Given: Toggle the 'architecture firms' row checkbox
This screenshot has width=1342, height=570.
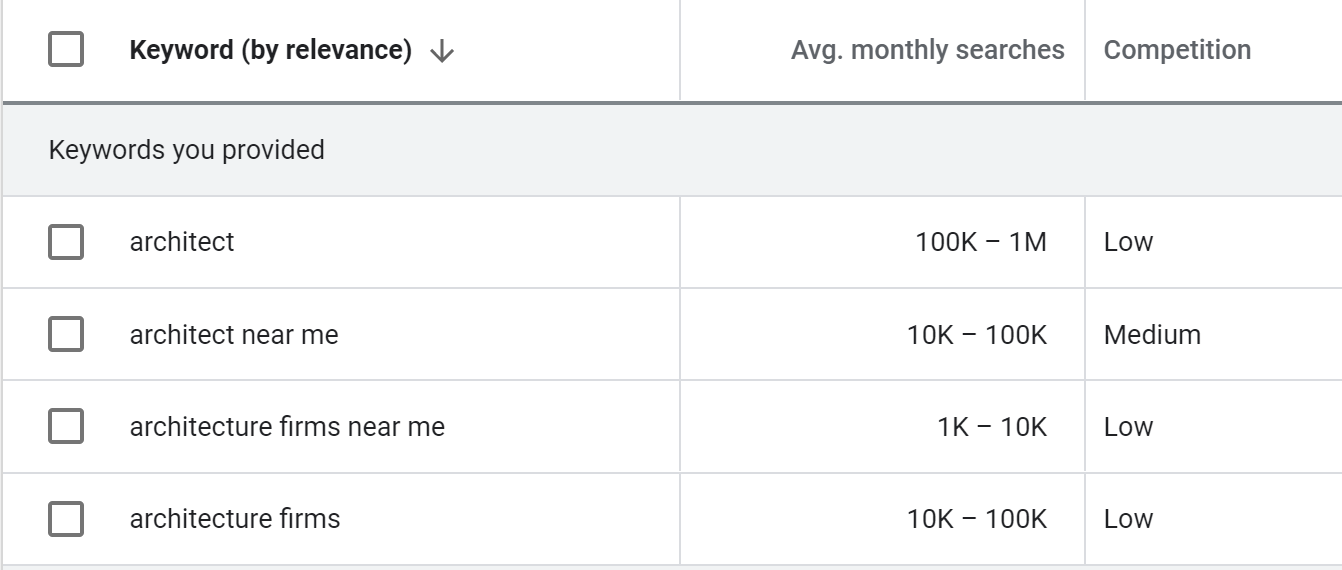Looking at the screenshot, I should tap(66, 519).
